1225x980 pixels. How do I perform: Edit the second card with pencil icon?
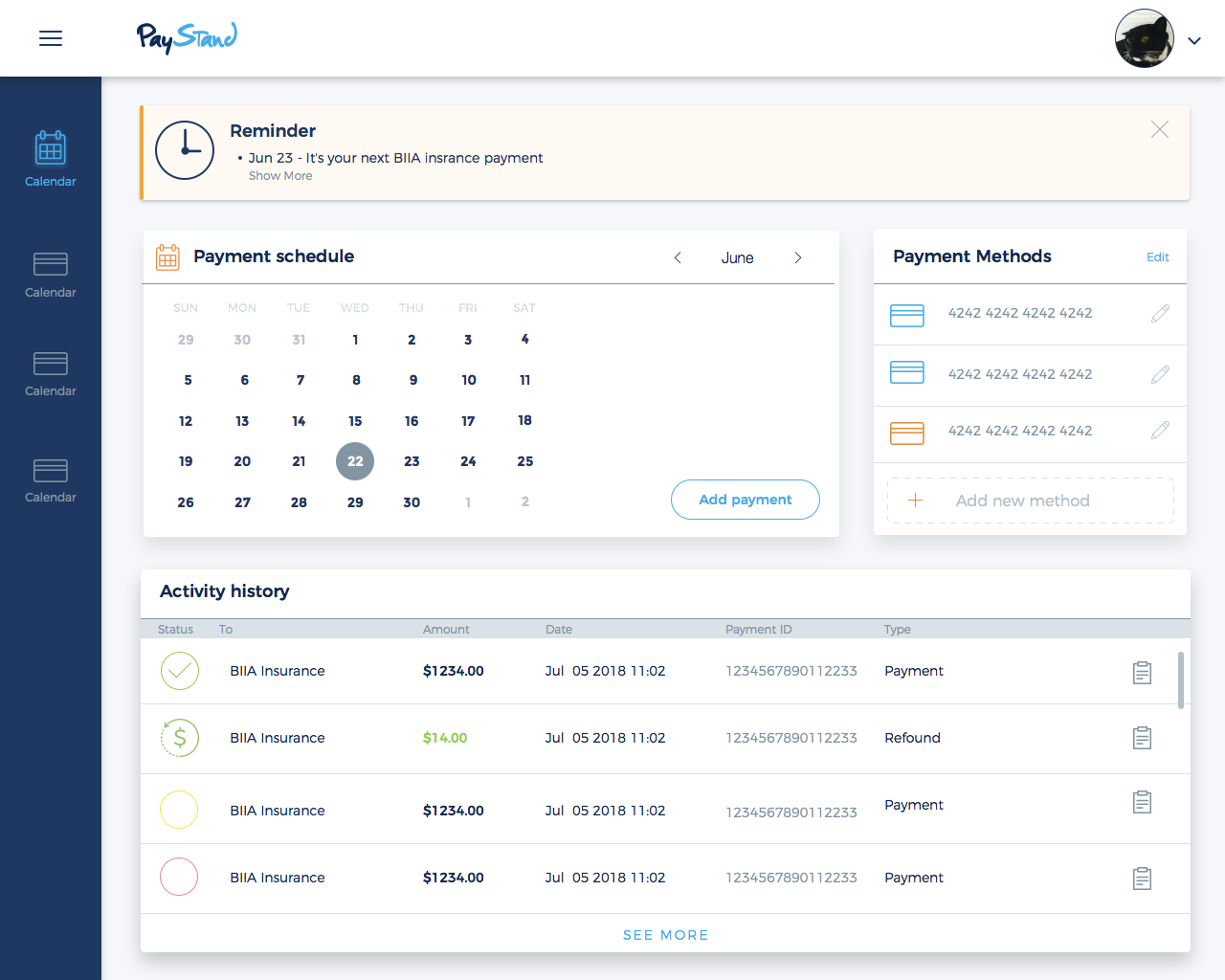tap(1160, 374)
